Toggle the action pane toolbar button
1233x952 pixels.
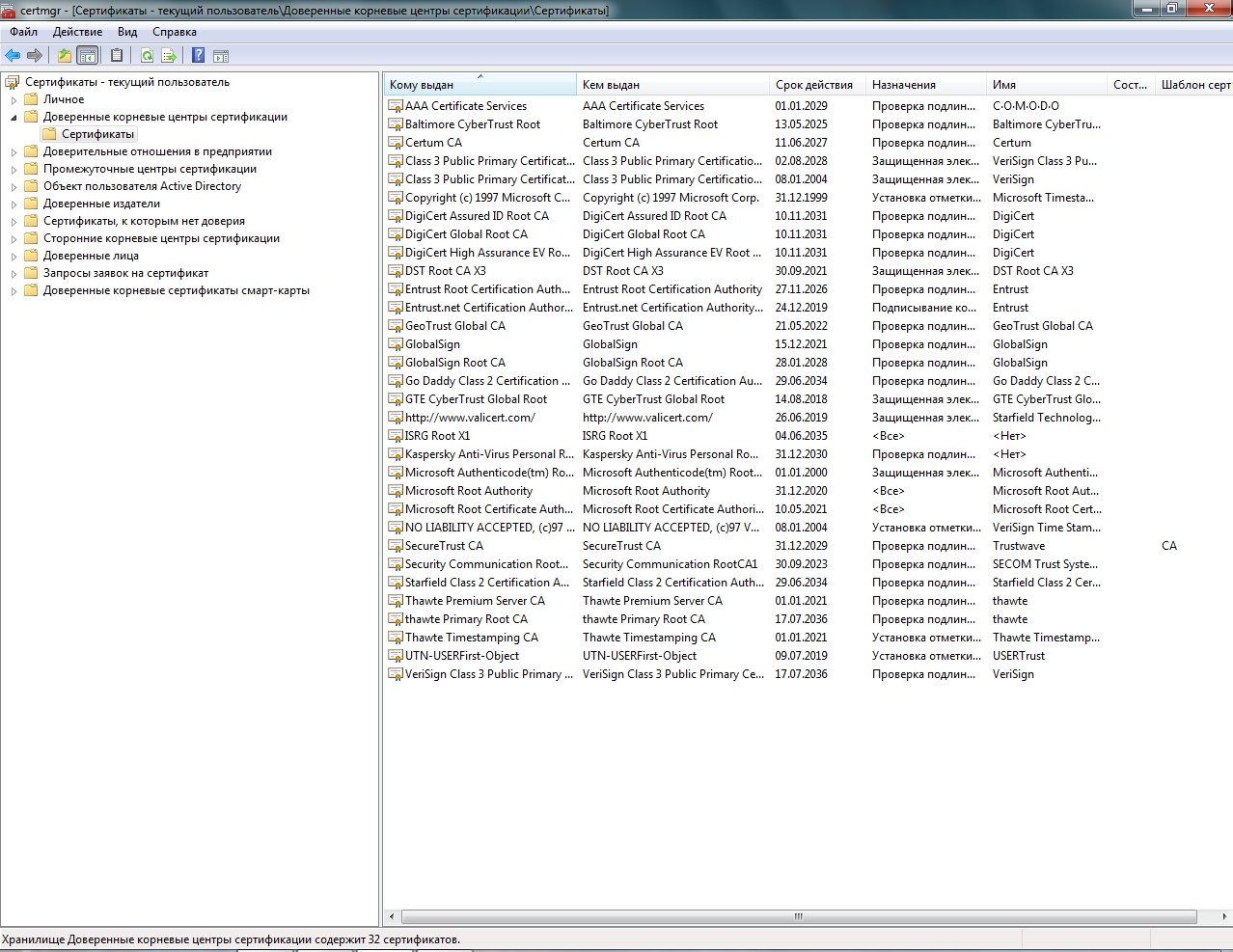click(221, 56)
